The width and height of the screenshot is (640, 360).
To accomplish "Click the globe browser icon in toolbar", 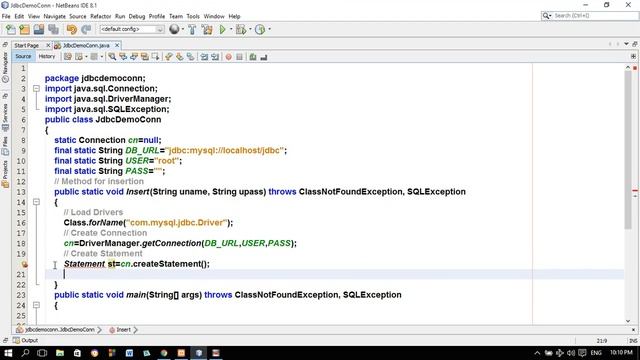I will [x=174, y=29].
